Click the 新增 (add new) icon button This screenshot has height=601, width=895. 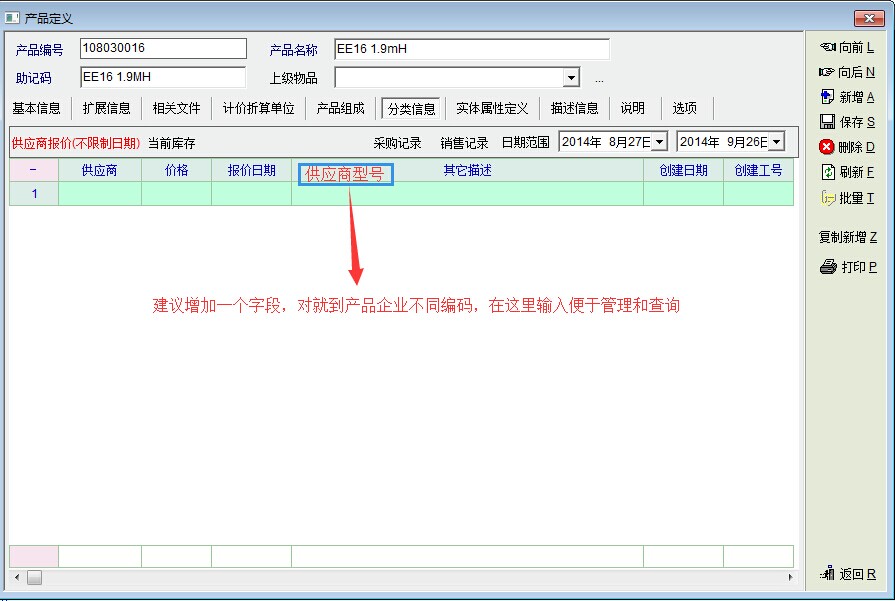pos(846,97)
